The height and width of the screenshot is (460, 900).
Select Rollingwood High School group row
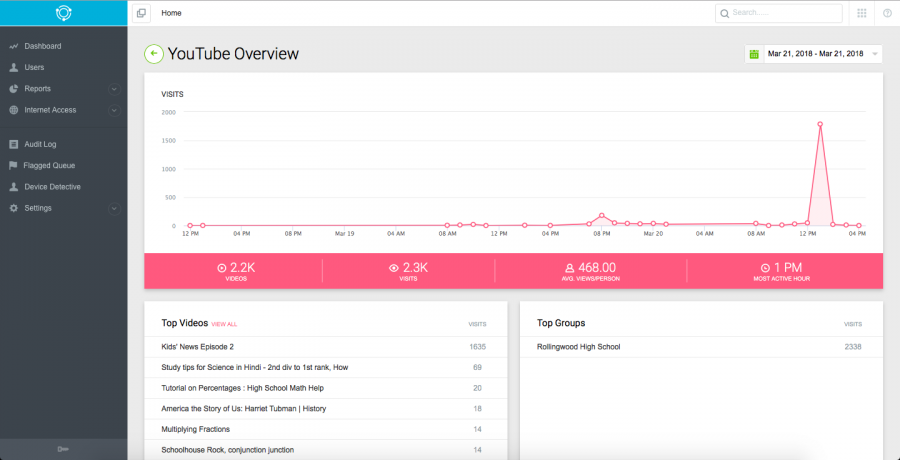pos(701,347)
